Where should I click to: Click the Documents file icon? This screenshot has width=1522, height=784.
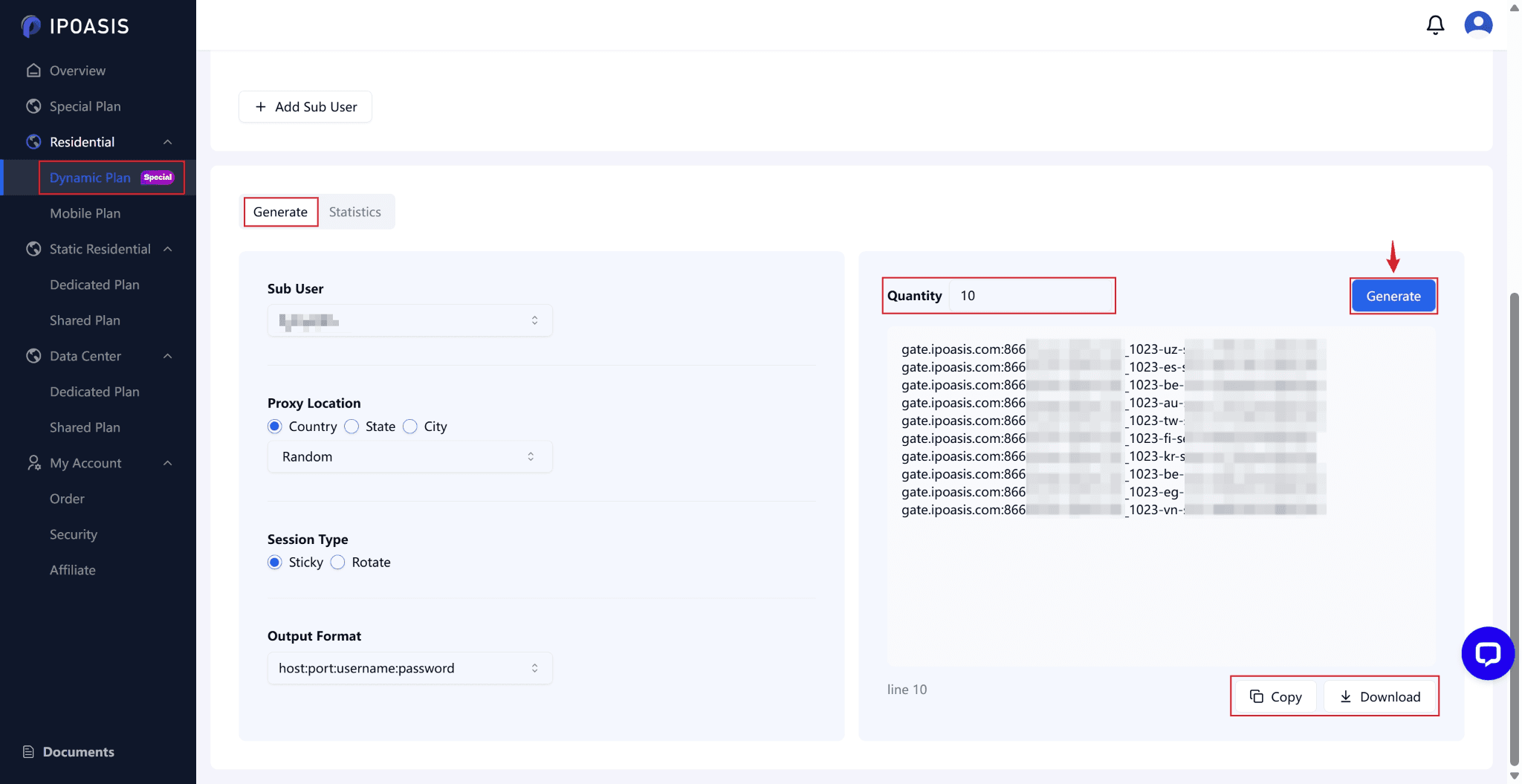pyautogui.click(x=28, y=752)
